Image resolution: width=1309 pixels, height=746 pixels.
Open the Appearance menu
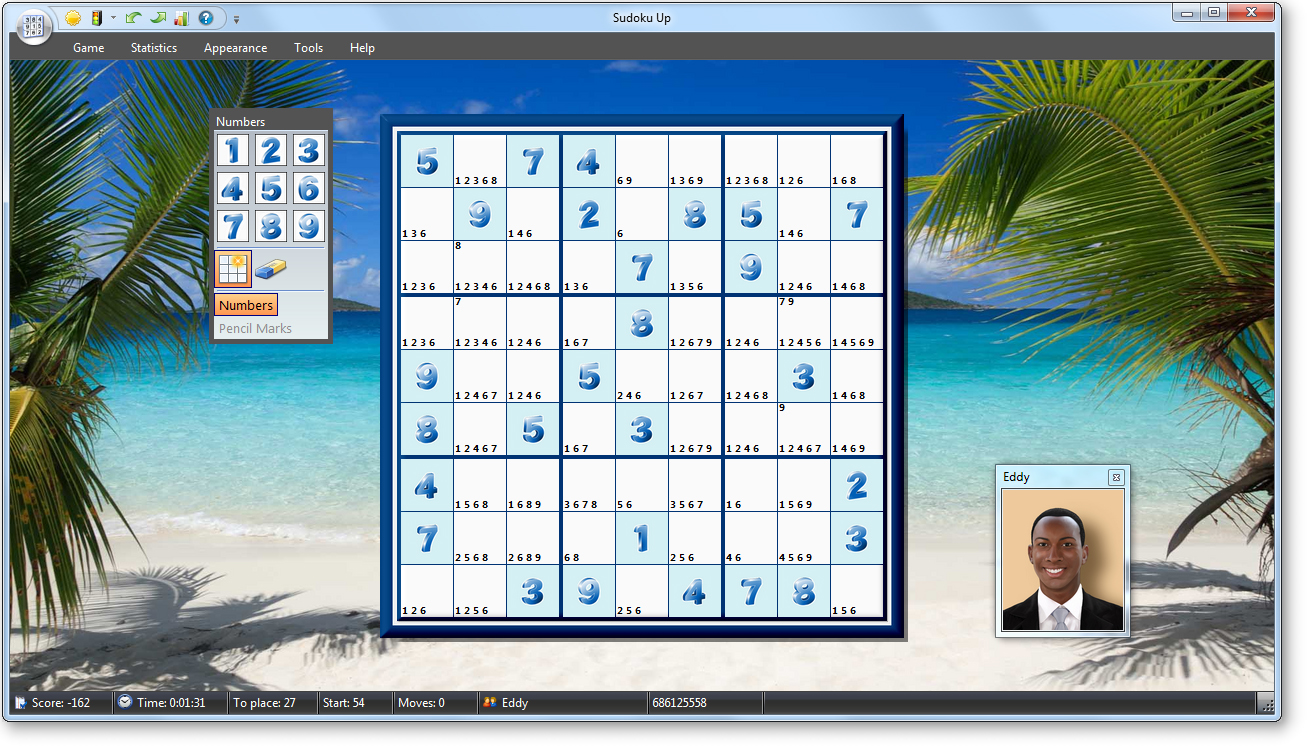pos(235,47)
